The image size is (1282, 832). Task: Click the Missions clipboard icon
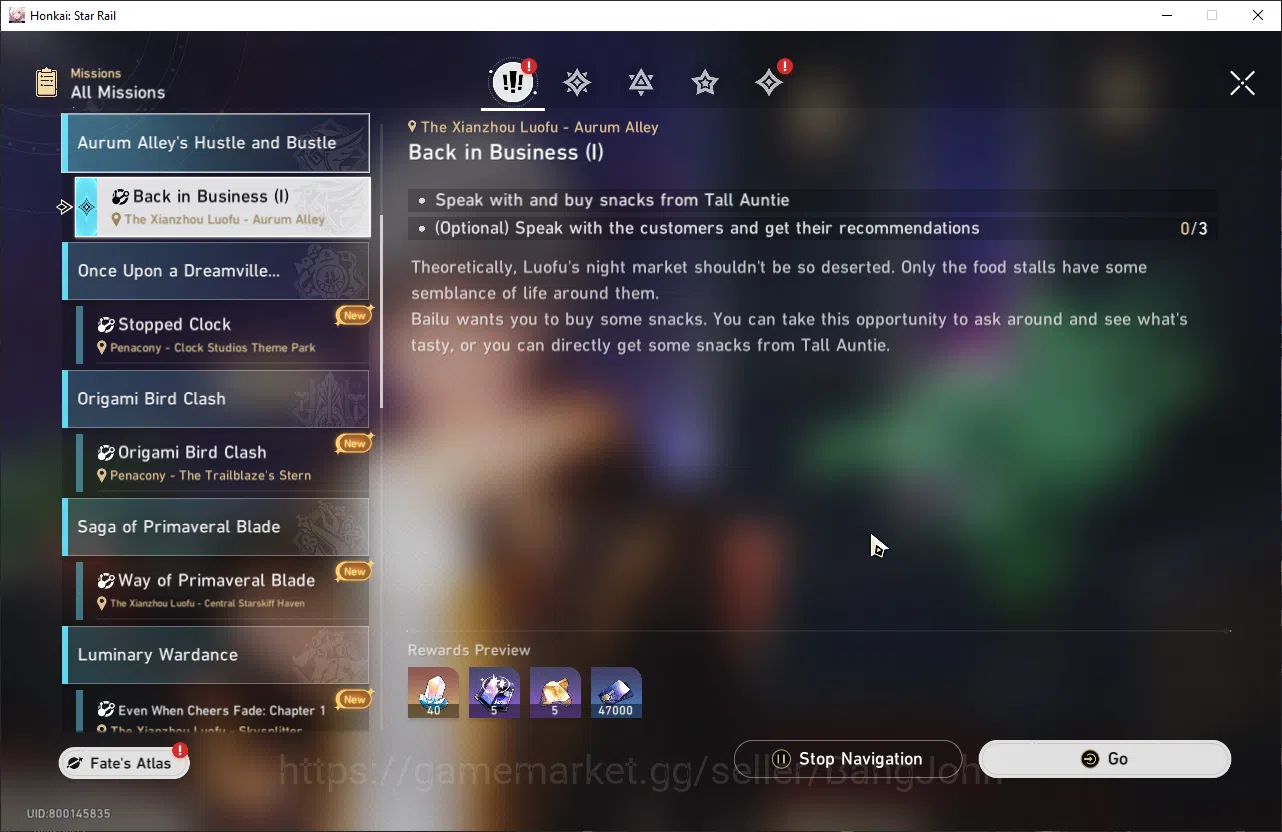coord(46,82)
